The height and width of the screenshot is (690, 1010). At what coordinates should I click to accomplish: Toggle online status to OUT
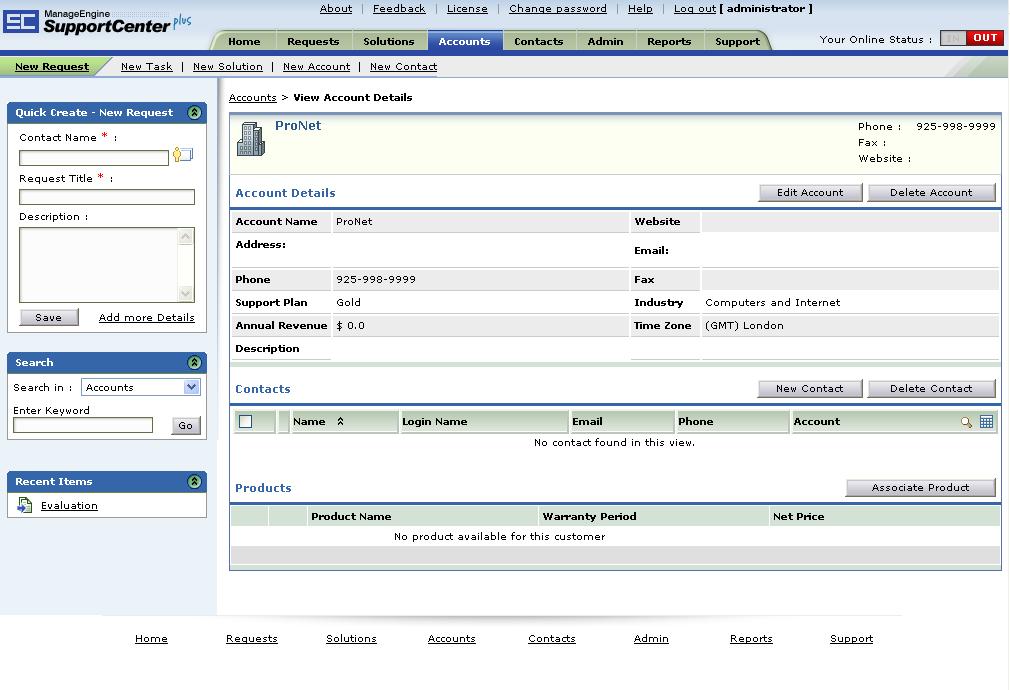[985, 38]
